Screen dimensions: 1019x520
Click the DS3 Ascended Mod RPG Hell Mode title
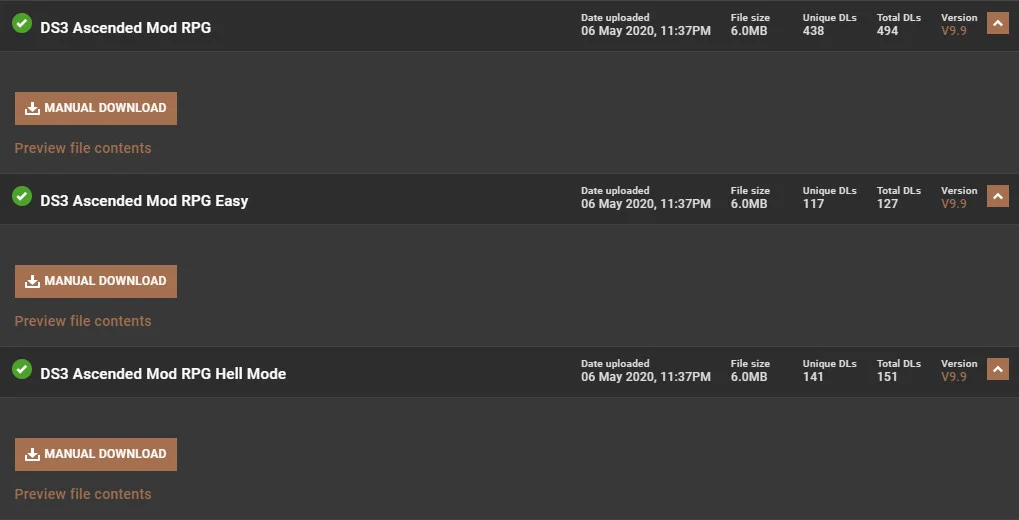point(163,374)
